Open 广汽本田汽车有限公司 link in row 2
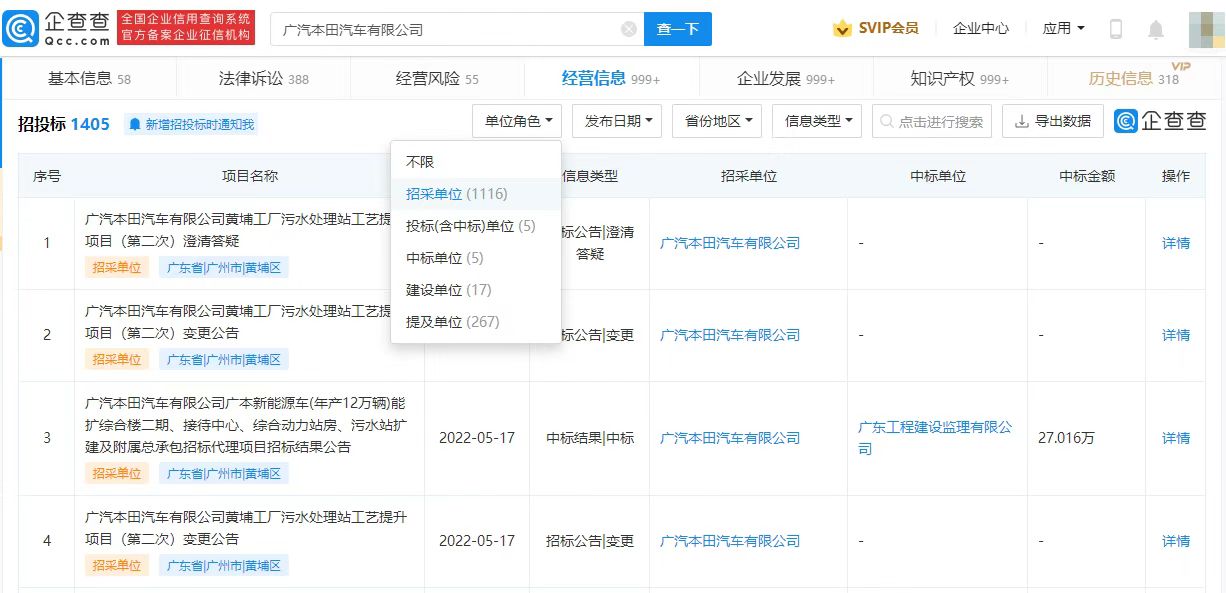 (x=730, y=335)
